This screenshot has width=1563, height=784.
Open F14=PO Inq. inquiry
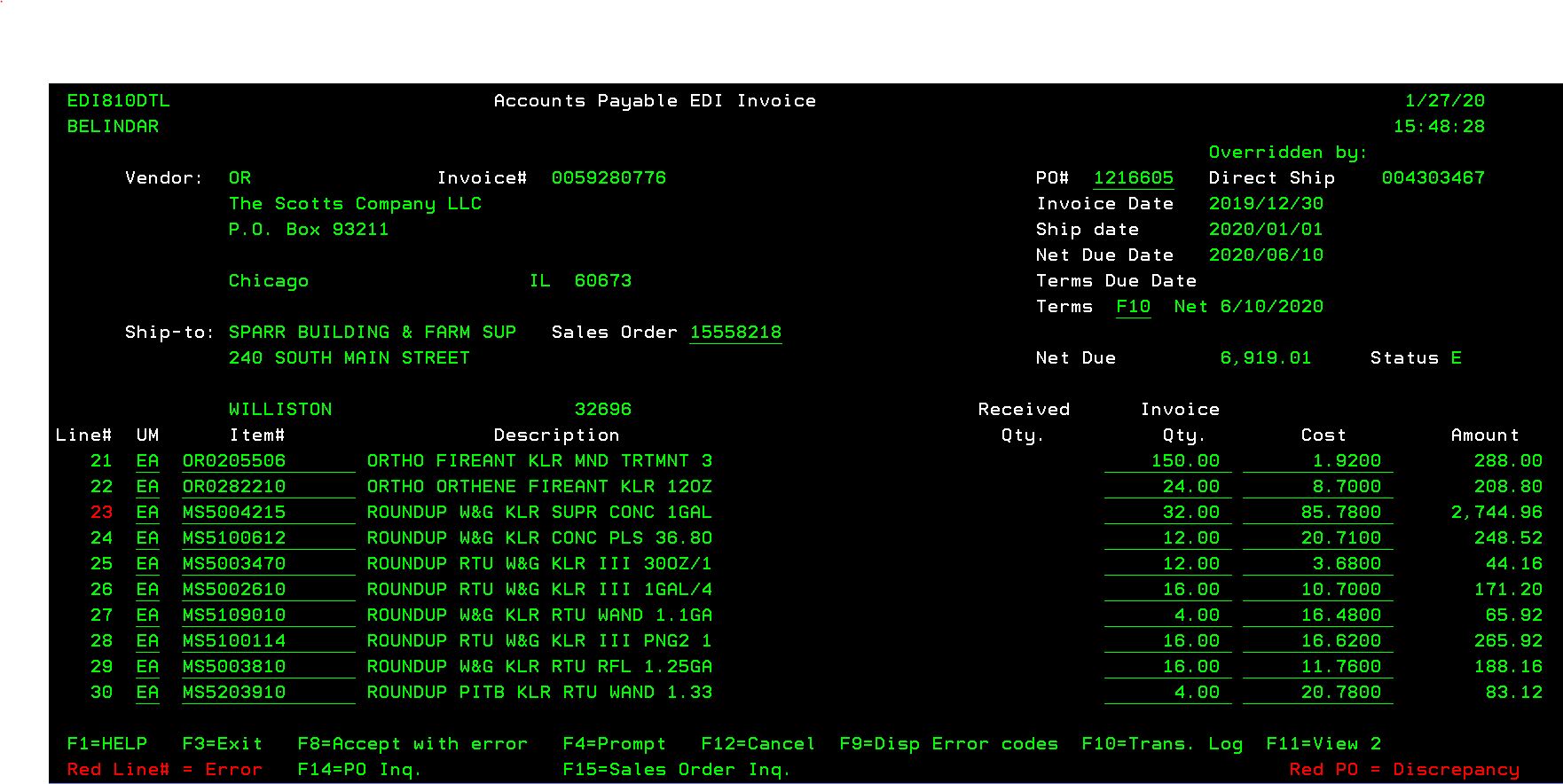[x=359, y=770]
